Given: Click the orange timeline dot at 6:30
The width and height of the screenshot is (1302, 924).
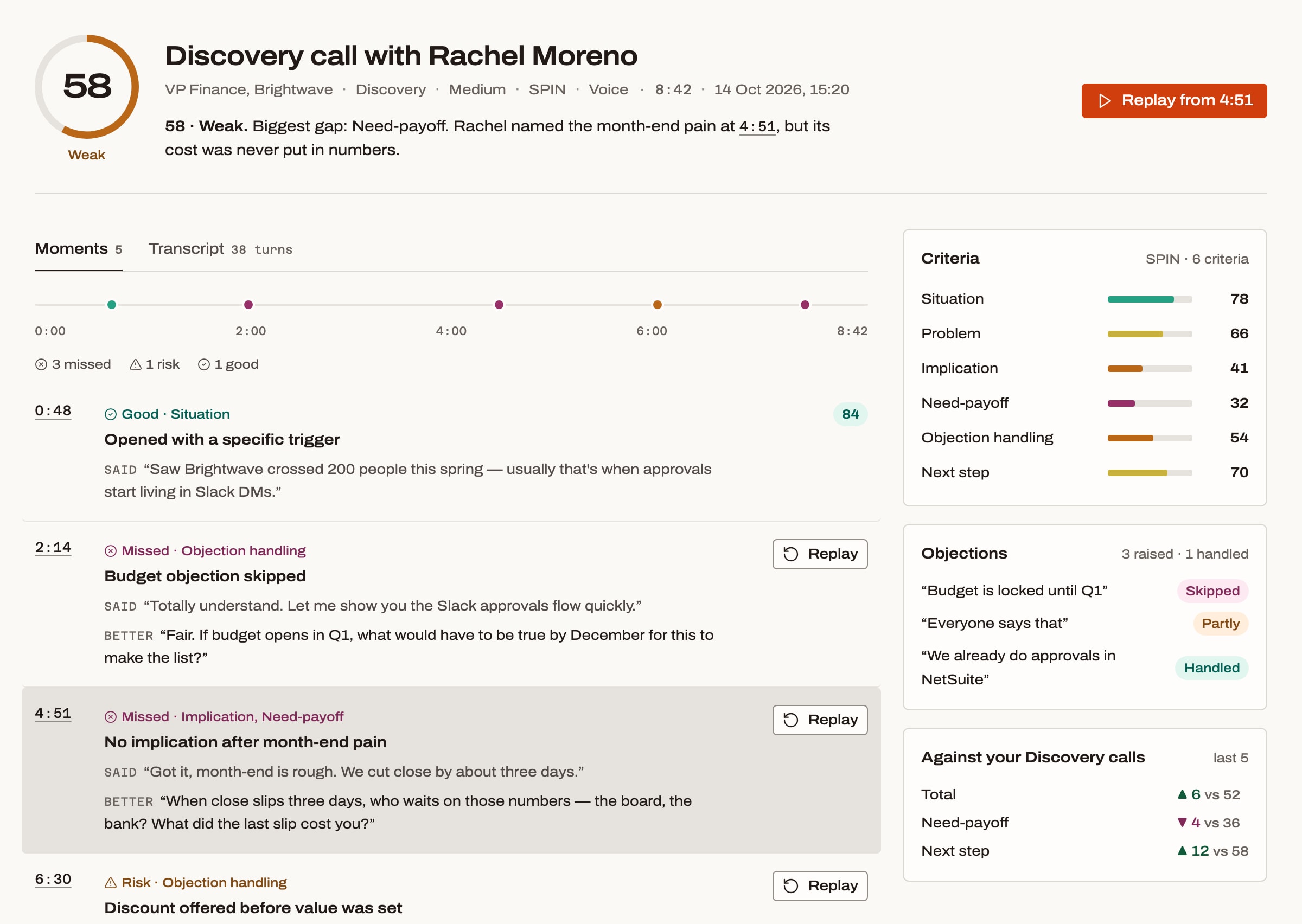Looking at the screenshot, I should [x=658, y=305].
